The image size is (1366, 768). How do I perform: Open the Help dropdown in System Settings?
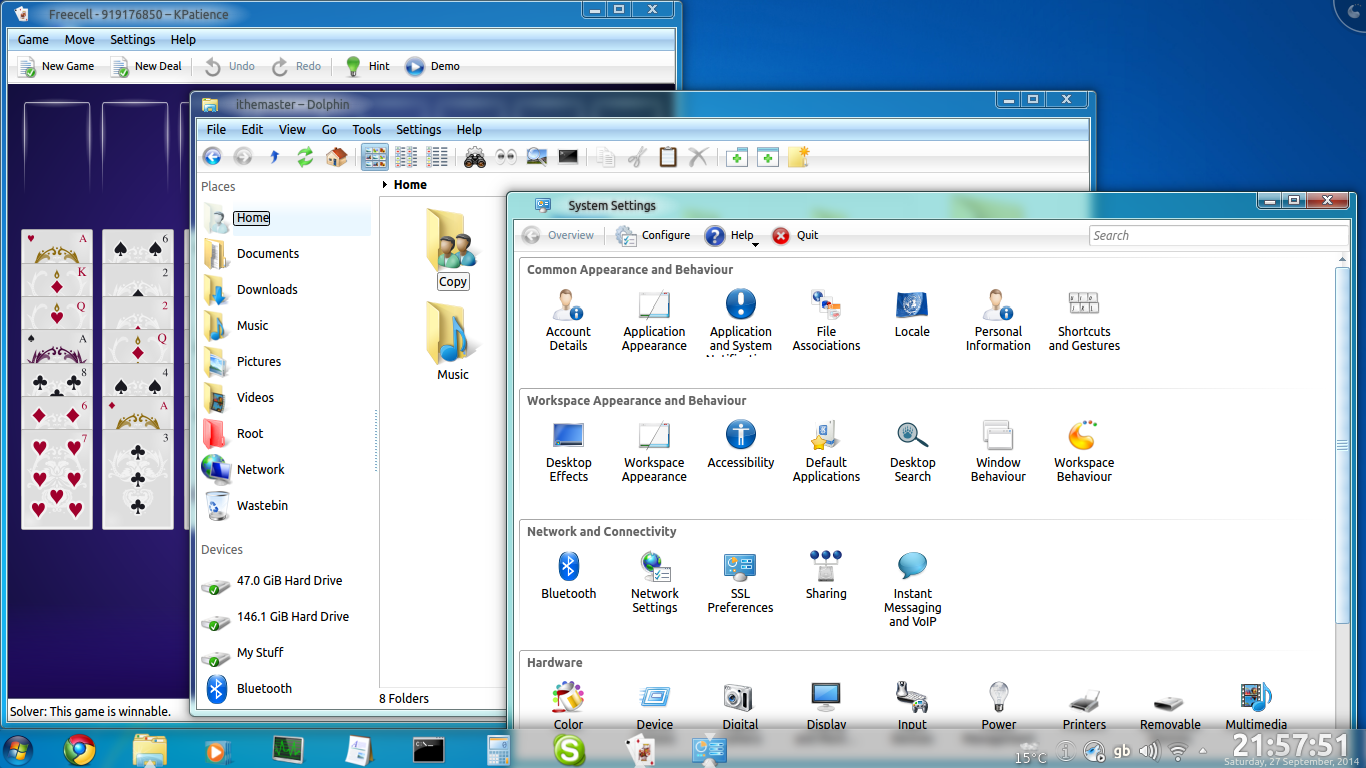pyautogui.click(x=731, y=236)
